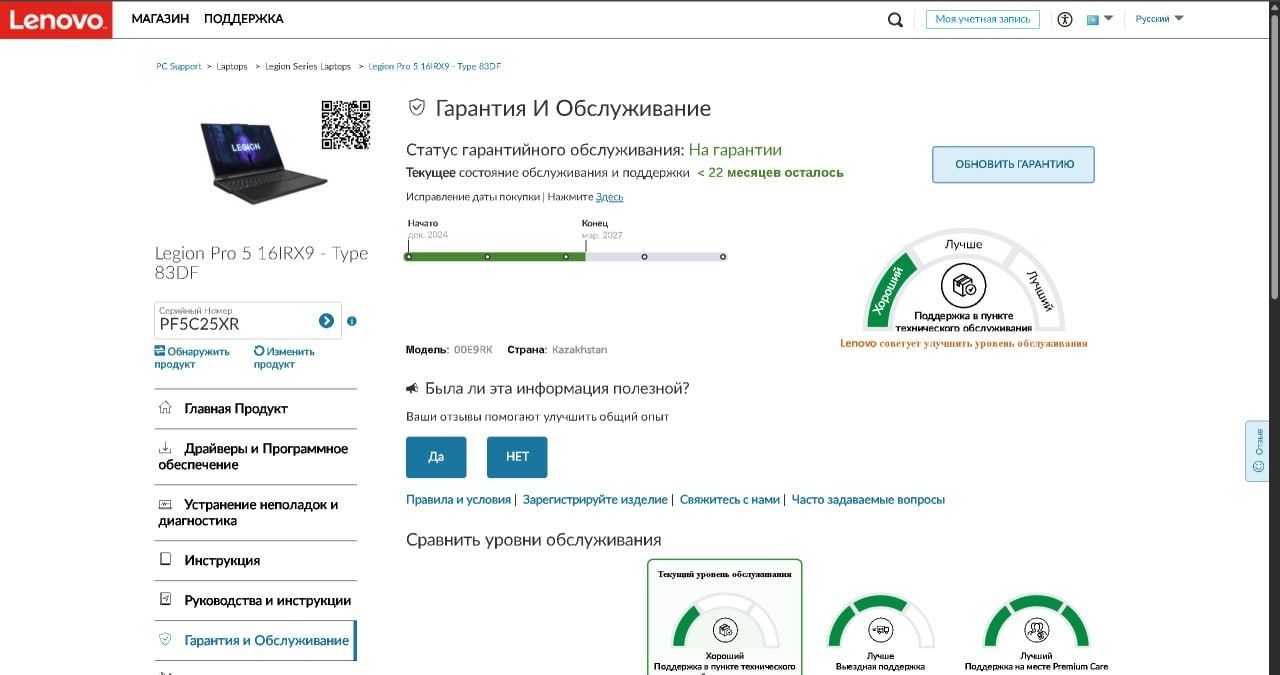Viewport: 1280px width, 675px height.
Task: Go to Legion Series Laptops breadcrumb
Action: tap(308, 66)
